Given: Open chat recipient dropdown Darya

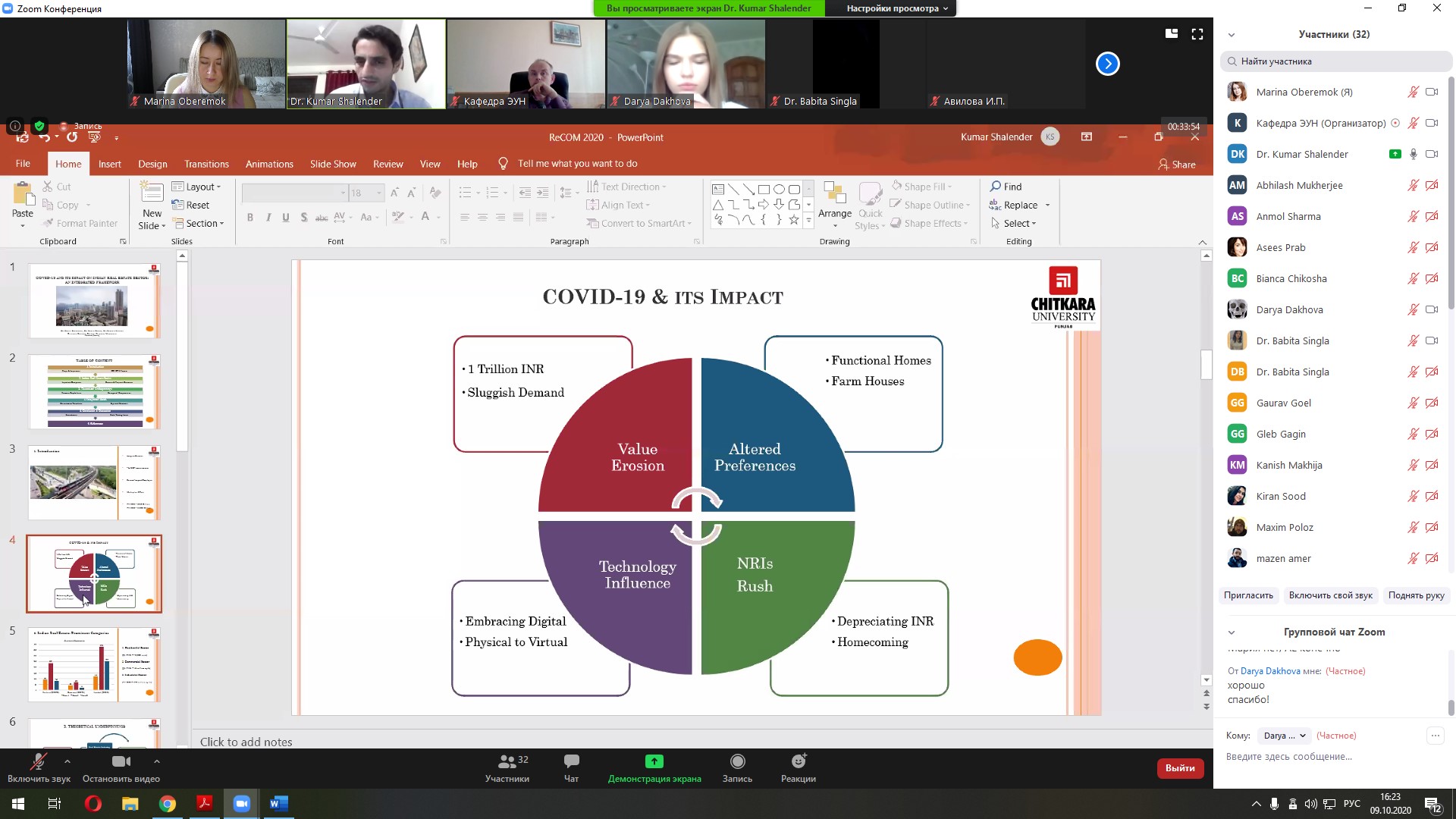Looking at the screenshot, I should click(x=1284, y=736).
